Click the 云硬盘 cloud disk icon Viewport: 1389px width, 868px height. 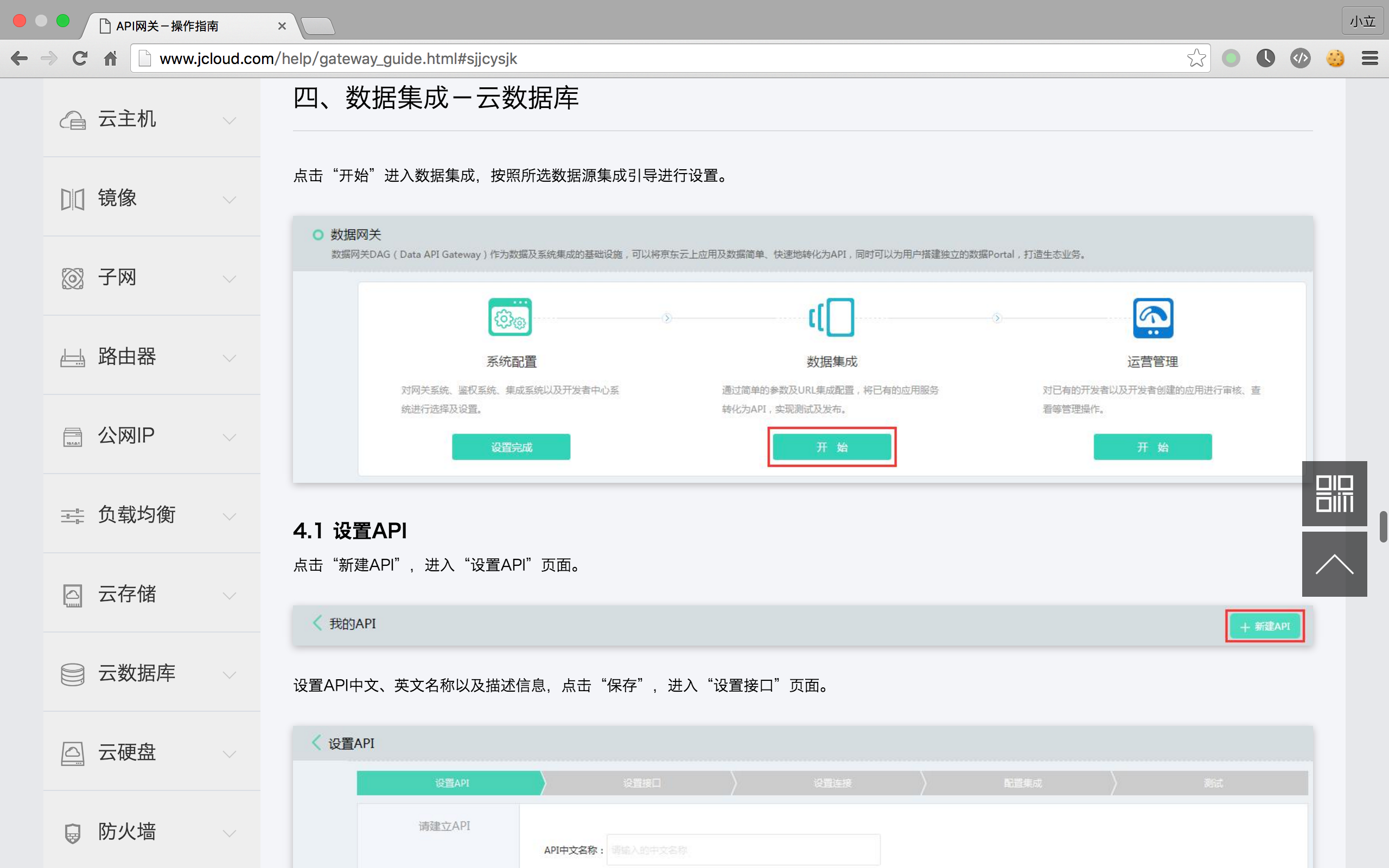(73, 753)
